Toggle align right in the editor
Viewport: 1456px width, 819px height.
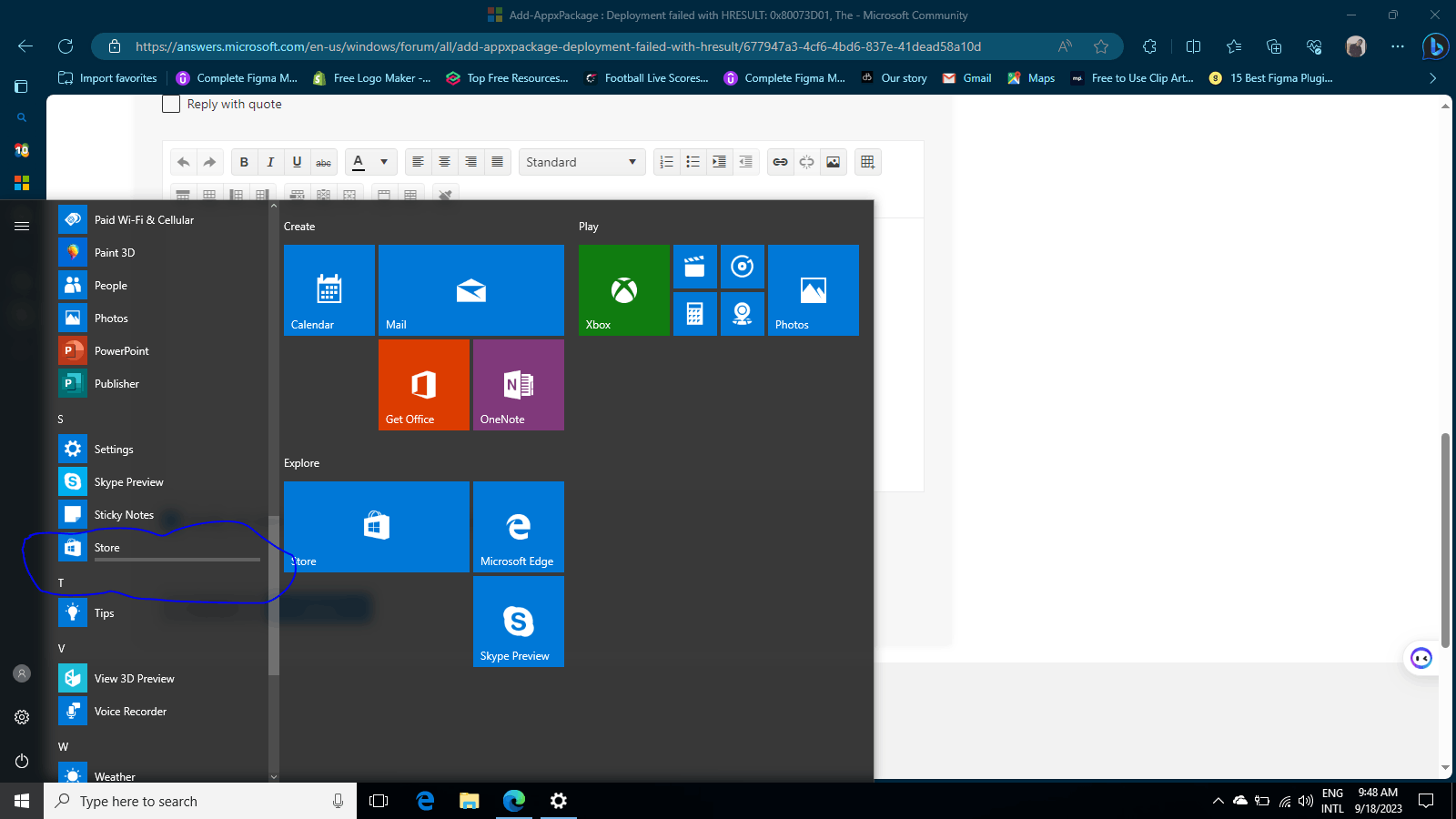(x=470, y=162)
